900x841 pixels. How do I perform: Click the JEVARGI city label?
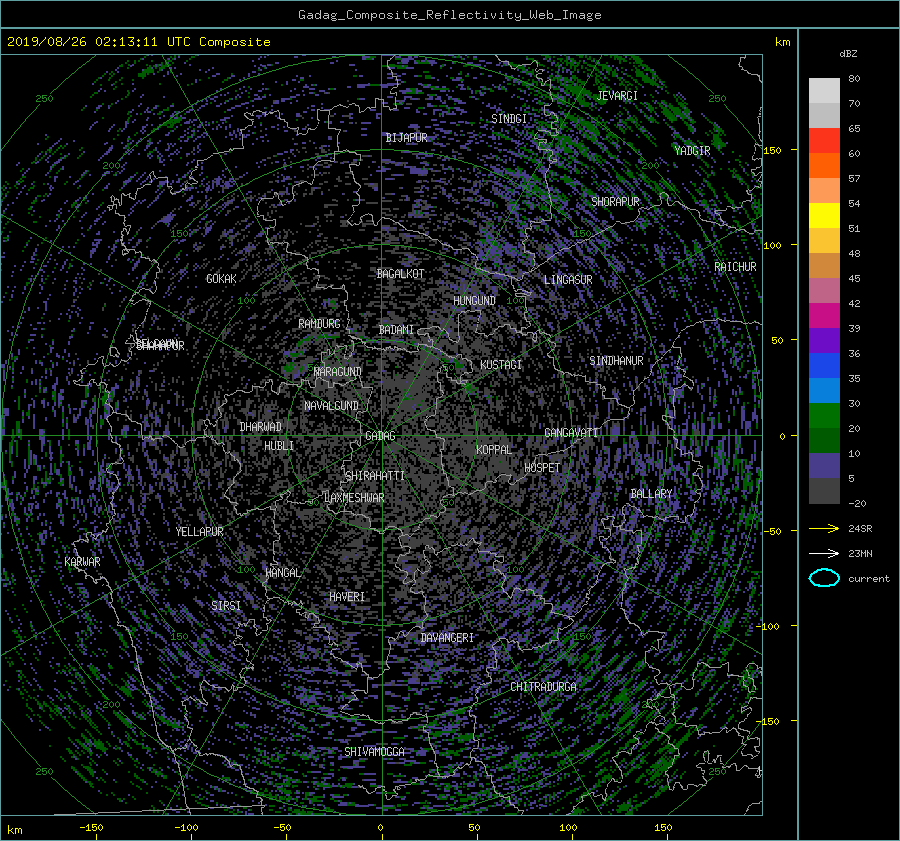[x=617, y=96]
